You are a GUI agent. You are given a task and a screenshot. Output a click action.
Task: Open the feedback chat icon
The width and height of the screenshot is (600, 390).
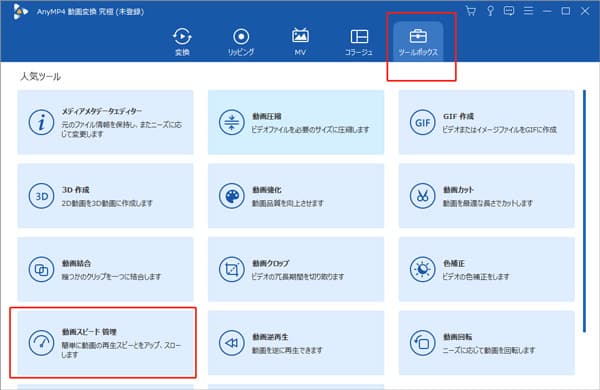[509, 11]
